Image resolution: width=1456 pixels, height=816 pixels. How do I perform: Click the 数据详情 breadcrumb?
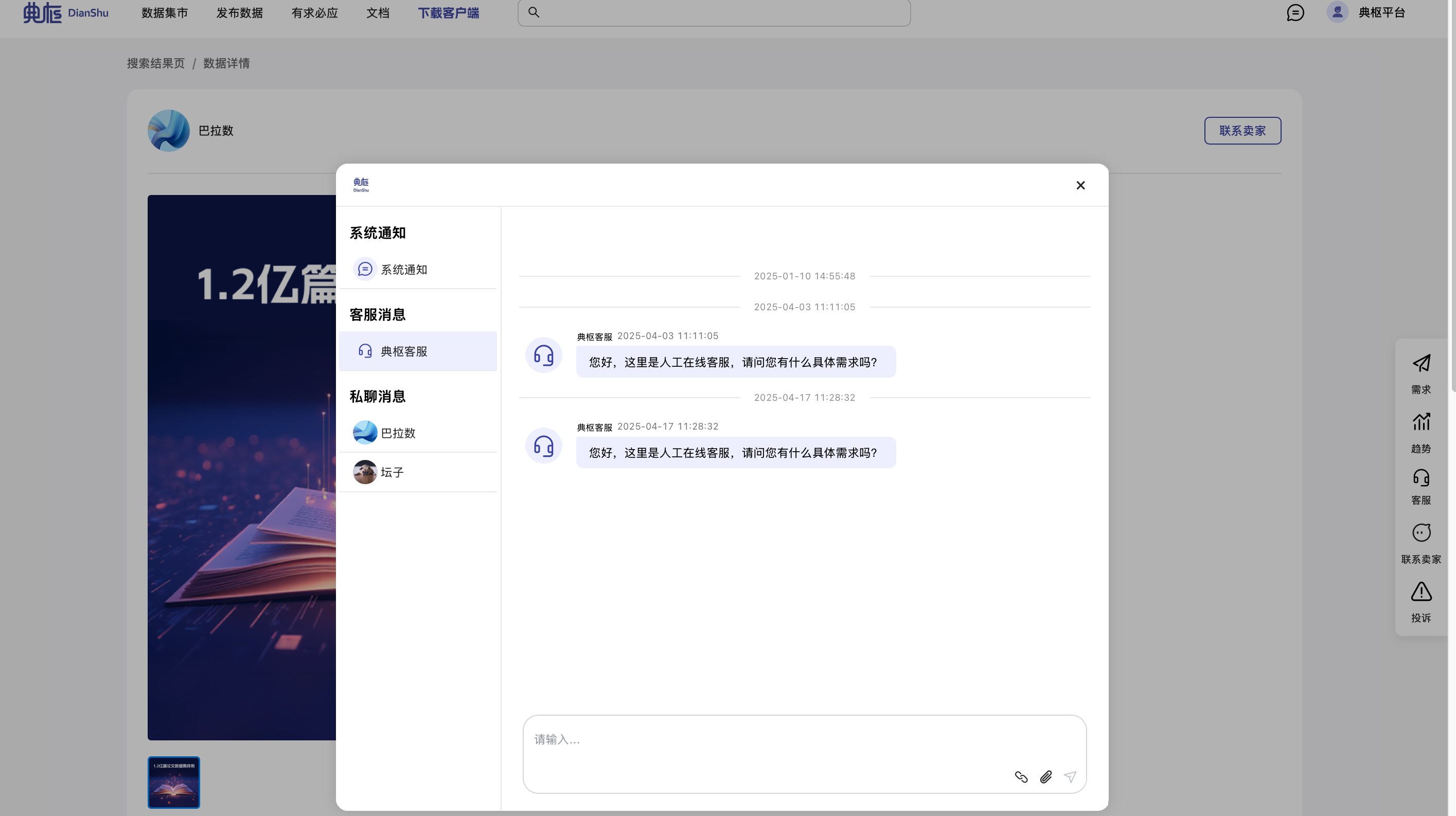pyautogui.click(x=227, y=63)
